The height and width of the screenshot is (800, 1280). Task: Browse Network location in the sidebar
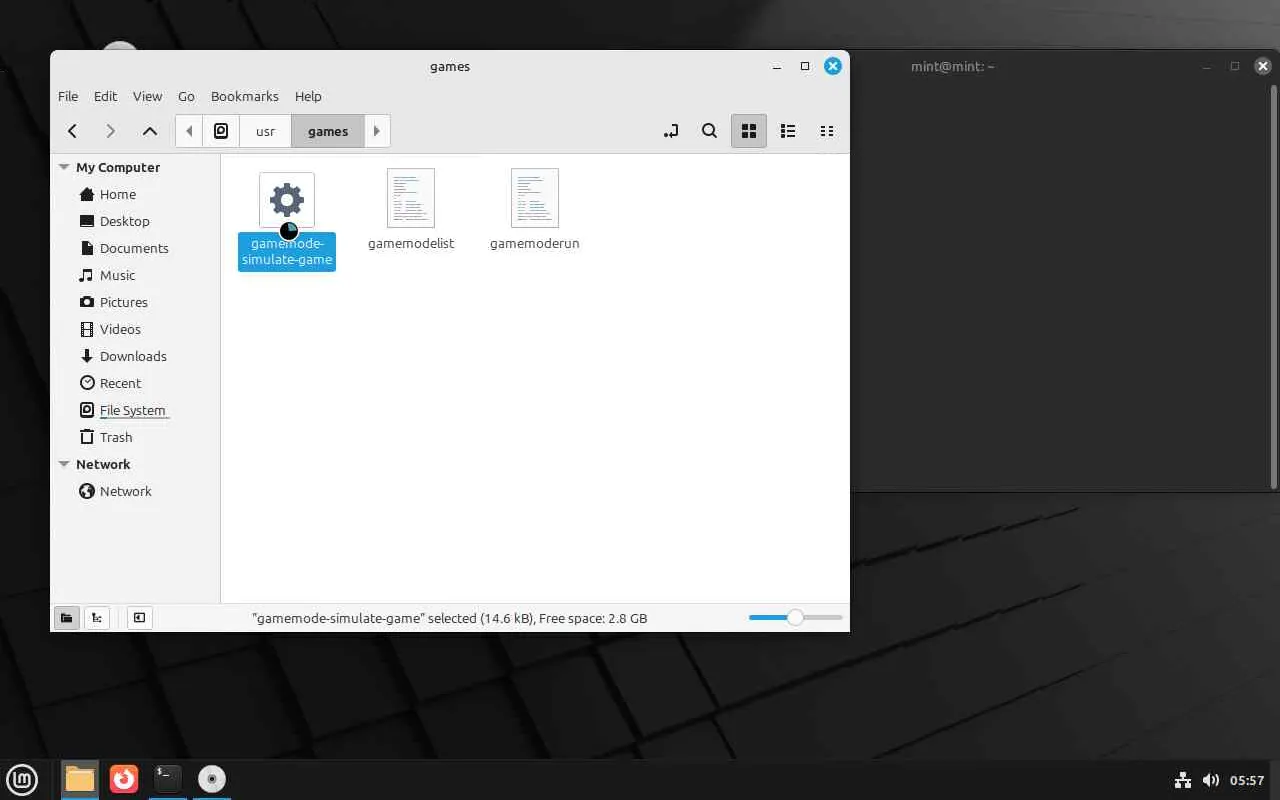tap(125, 491)
